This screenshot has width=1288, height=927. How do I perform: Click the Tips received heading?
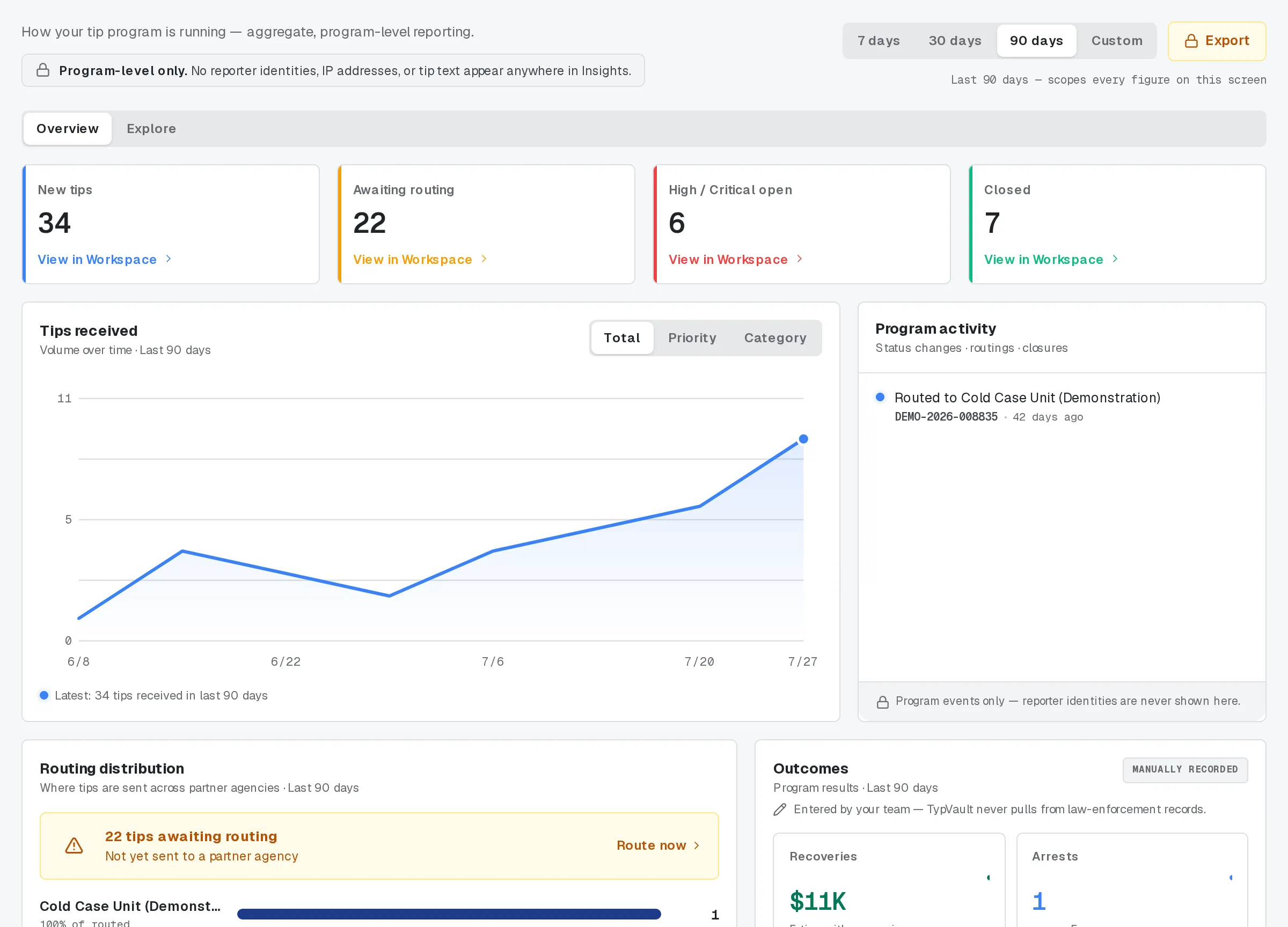point(89,331)
